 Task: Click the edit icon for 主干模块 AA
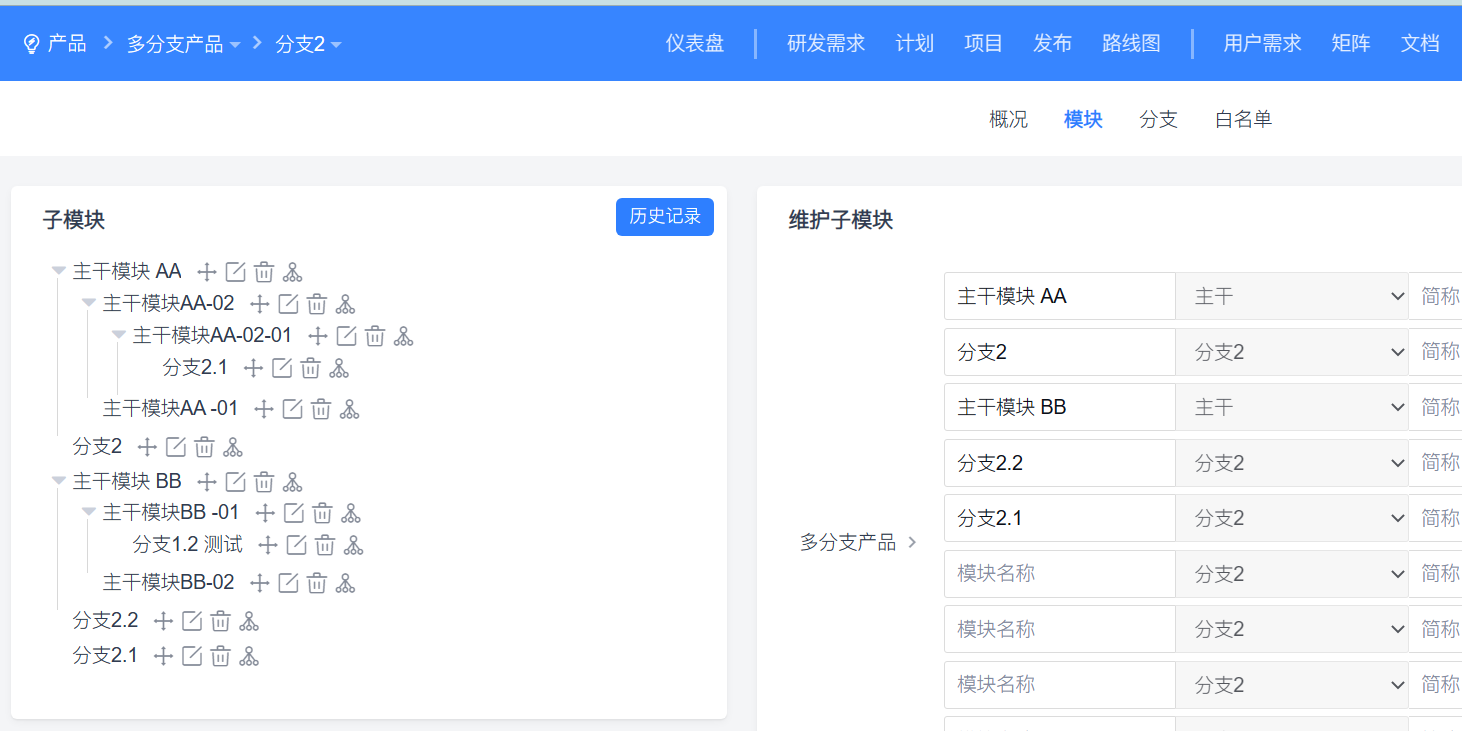coord(235,272)
